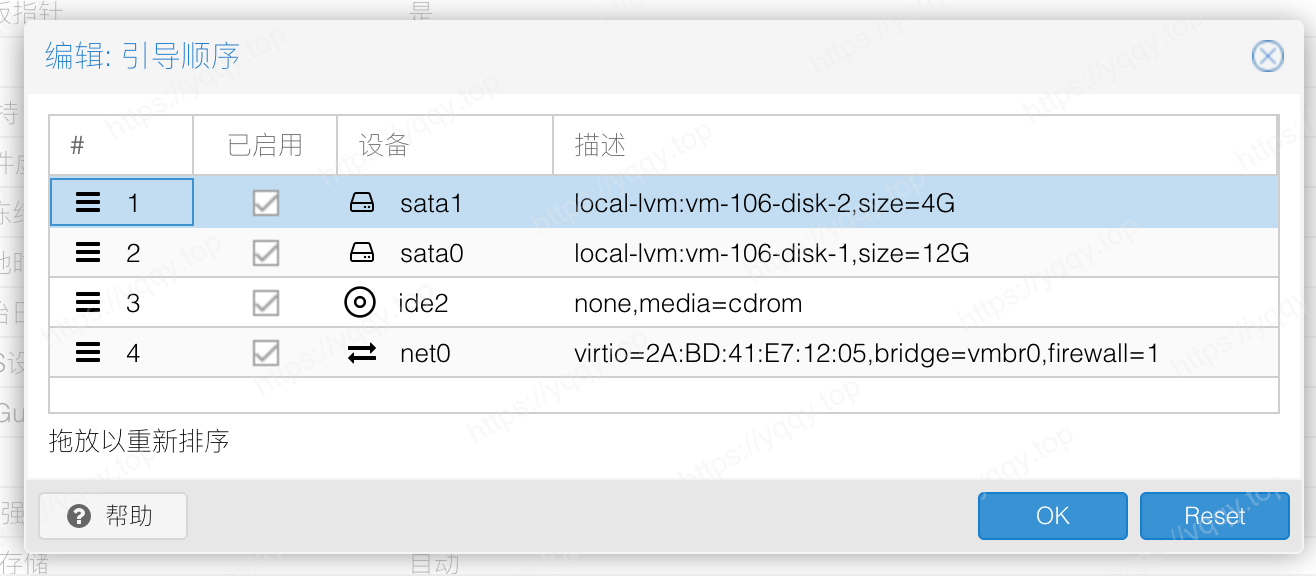Viewport: 1316px width, 576px height.
Task: Click the Reset button
Action: (x=1214, y=516)
